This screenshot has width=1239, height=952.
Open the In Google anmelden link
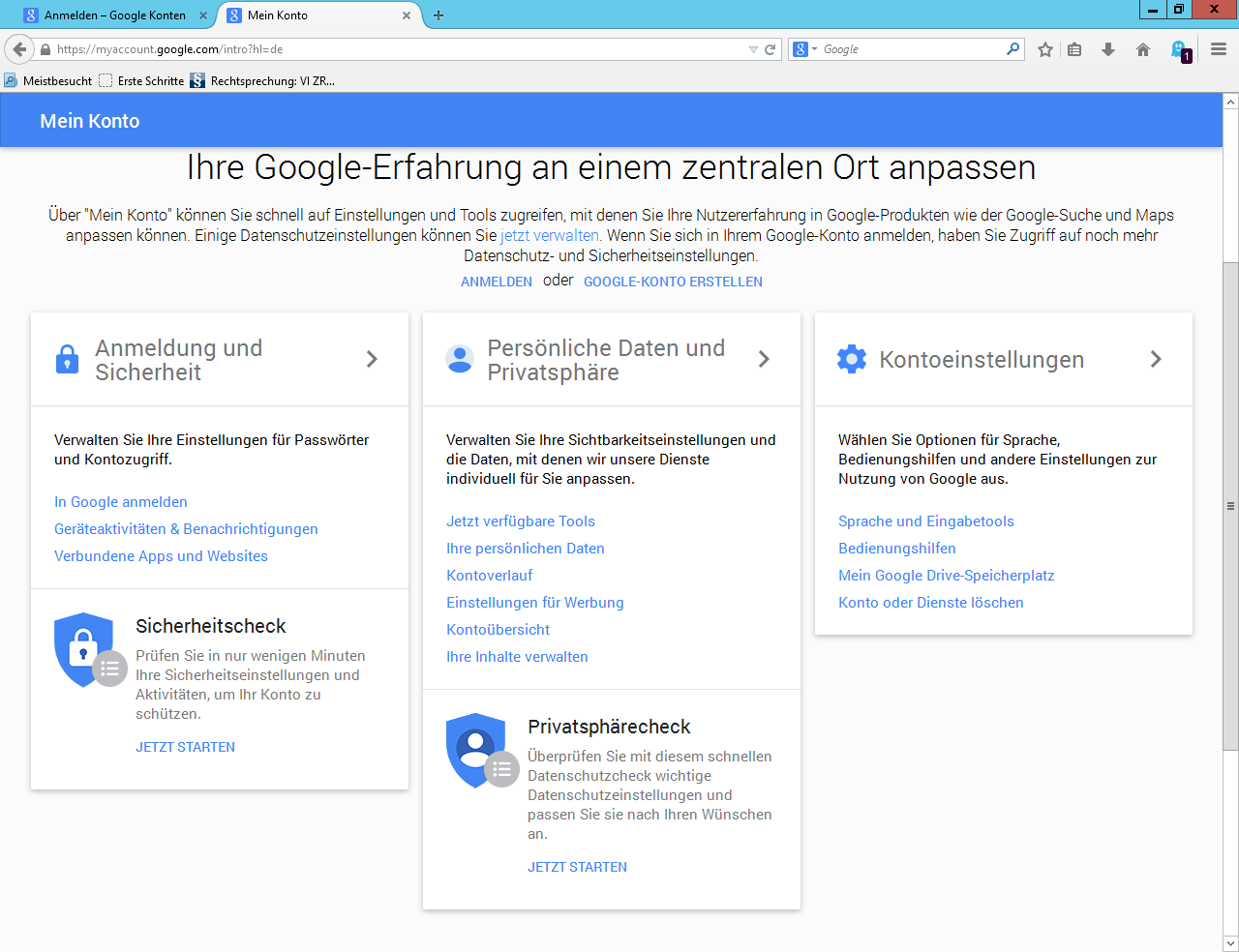pos(121,502)
